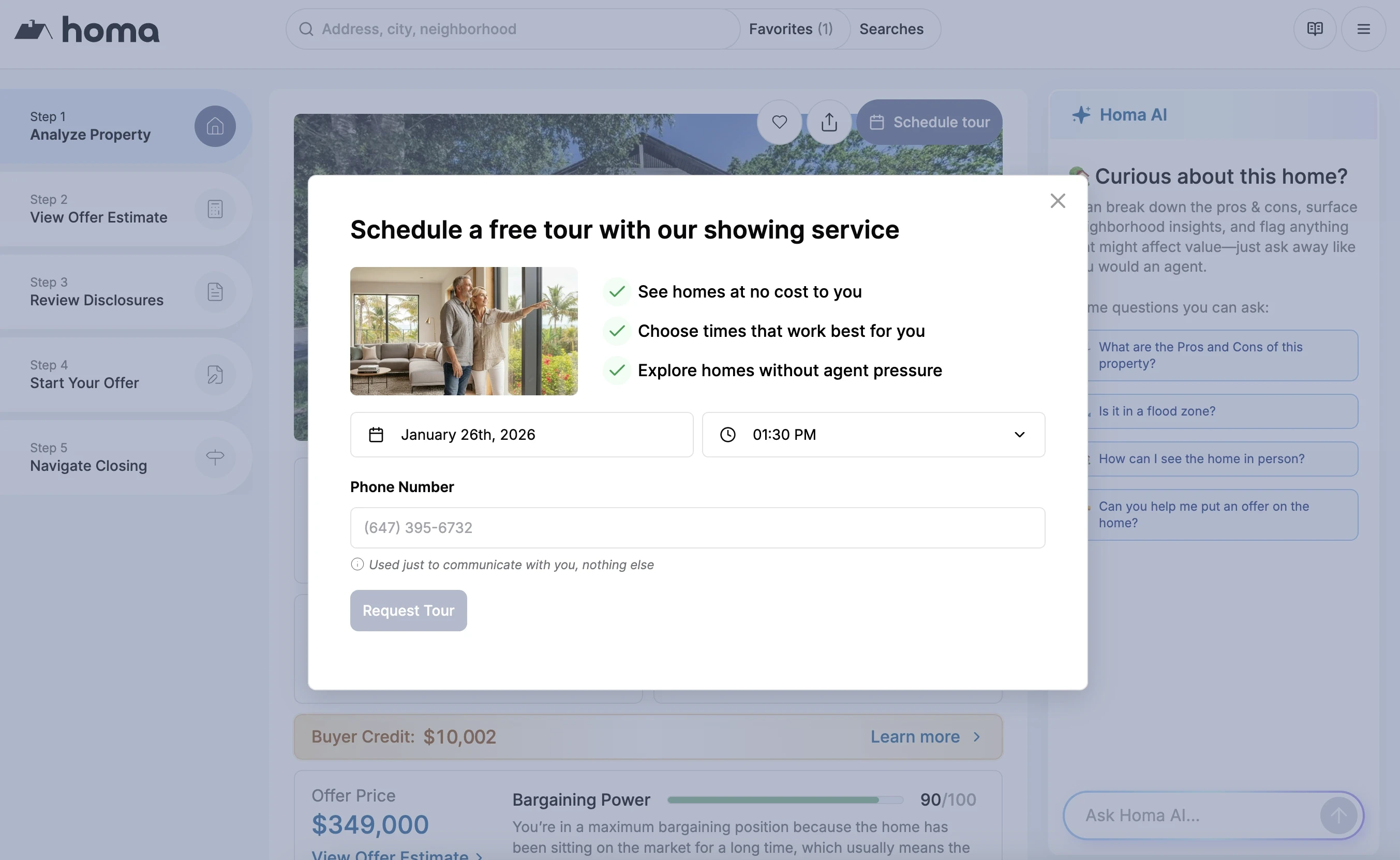The width and height of the screenshot is (1400, 860).
Task: Click the View Offer Estimate calculator icon
Action: pyautogui.click(x=215, y=210)
